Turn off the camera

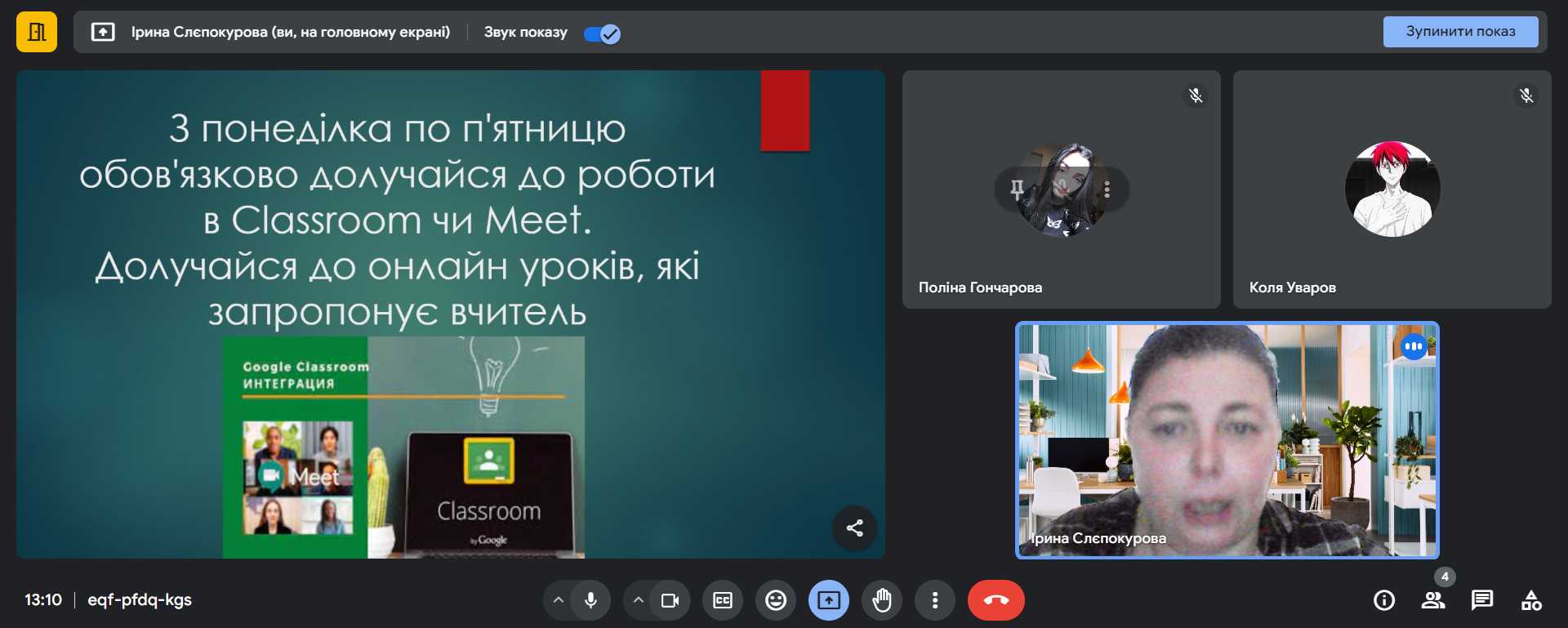tap(670, 601)
